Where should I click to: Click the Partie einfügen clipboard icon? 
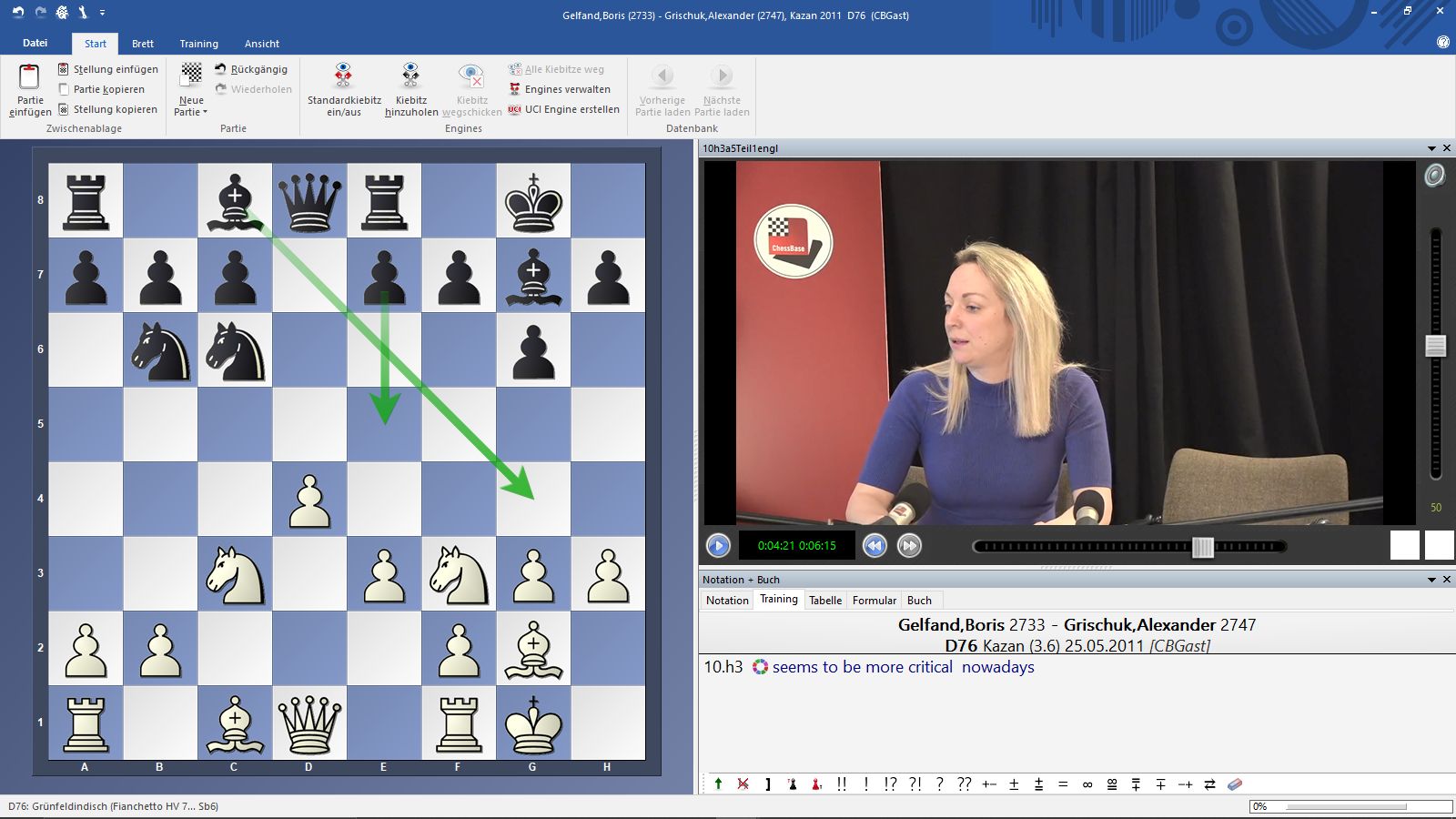click(29, 76)
